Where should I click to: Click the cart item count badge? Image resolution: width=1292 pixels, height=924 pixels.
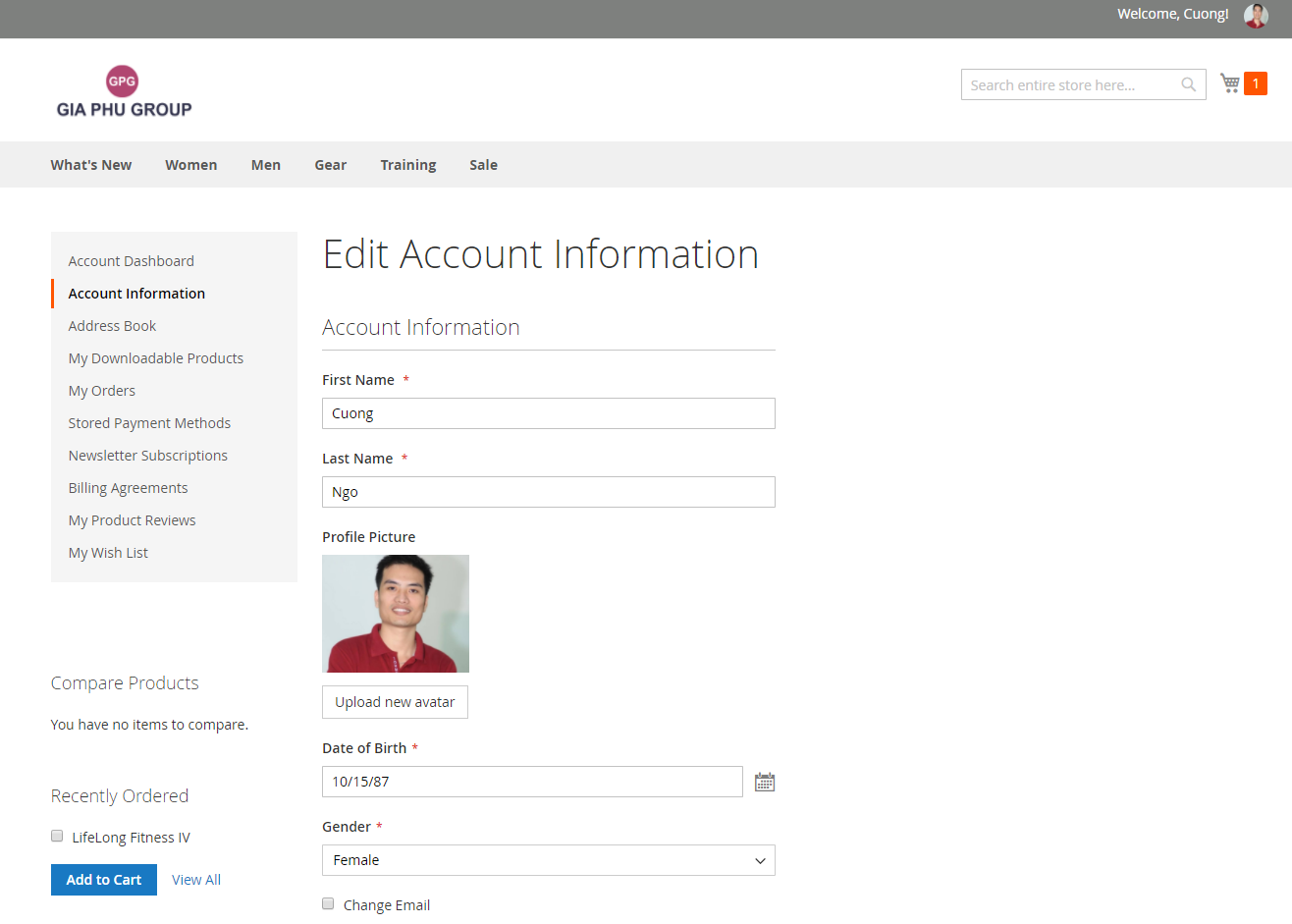1256,83
